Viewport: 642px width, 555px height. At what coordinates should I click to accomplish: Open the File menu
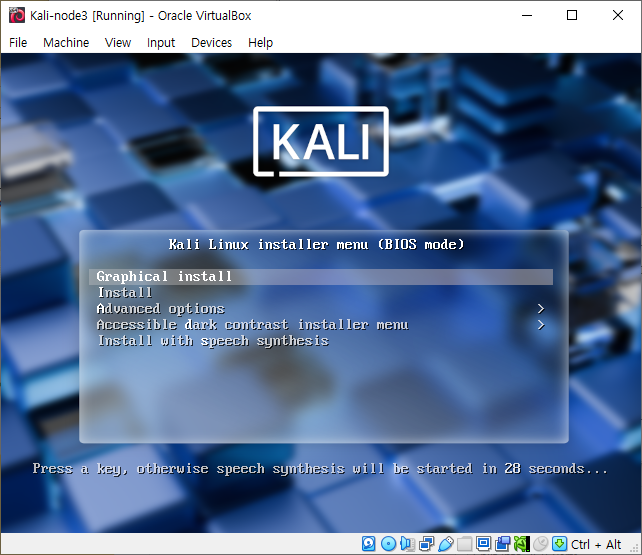(x=18, y=43)
